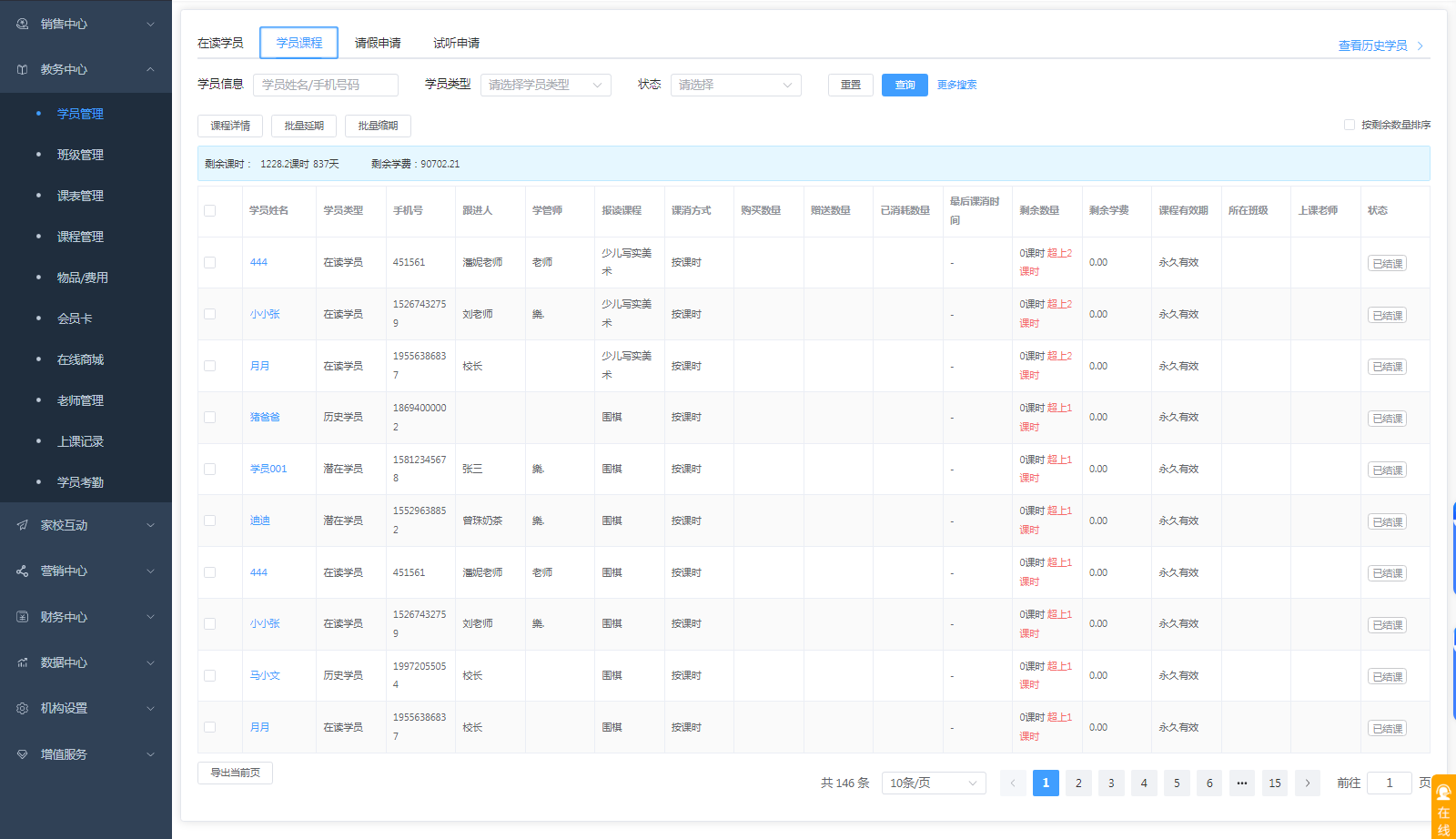Click the 财务中心 icon
The image size is (1456, 839).
(23, 617)
